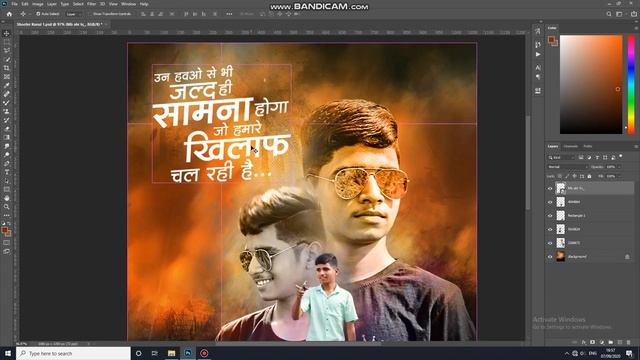The width and height of the screenshot is (640, 360).
Task: Select the Horizontal Type tool
Action: [x=7, y=172]
